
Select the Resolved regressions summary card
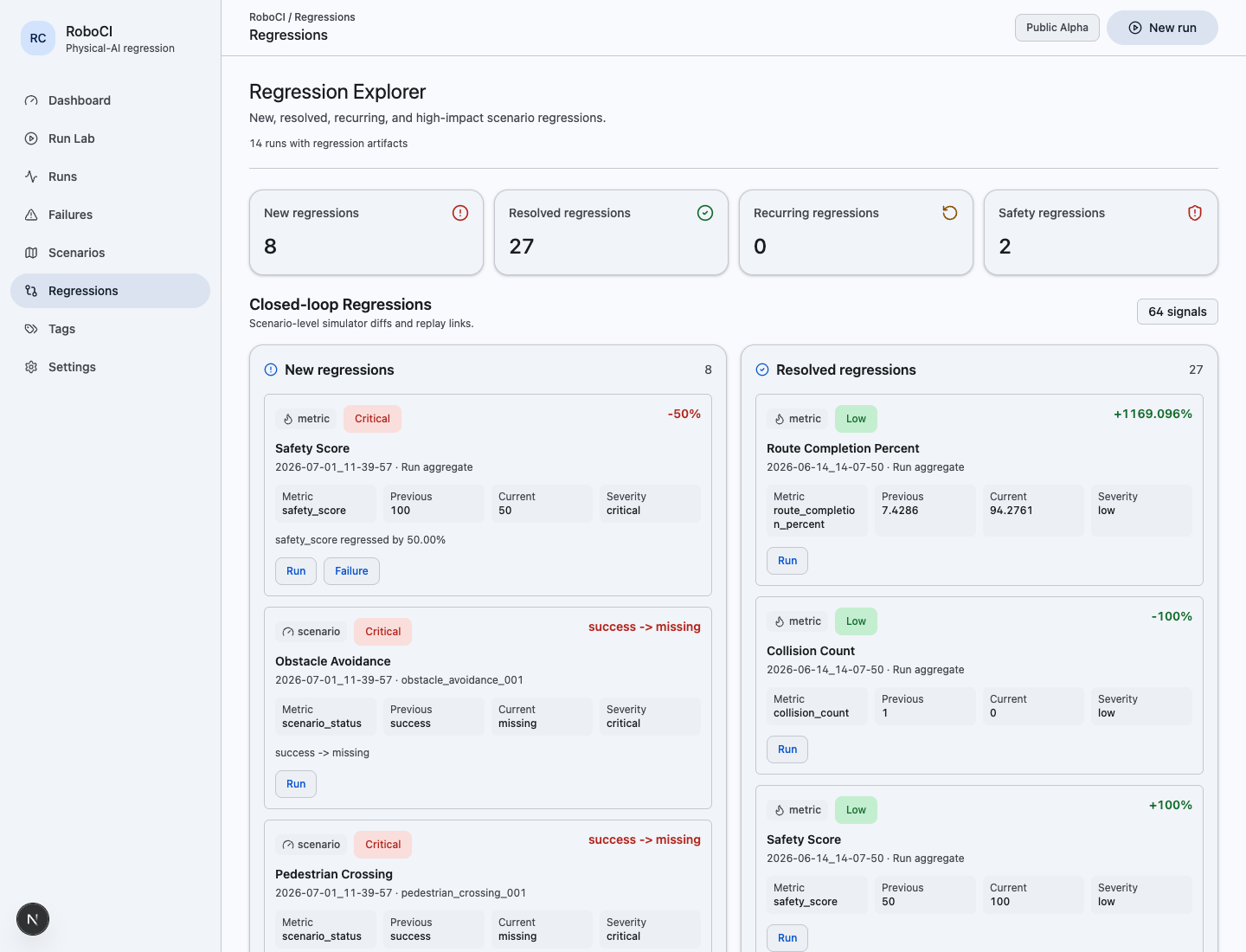coord(611,233)
